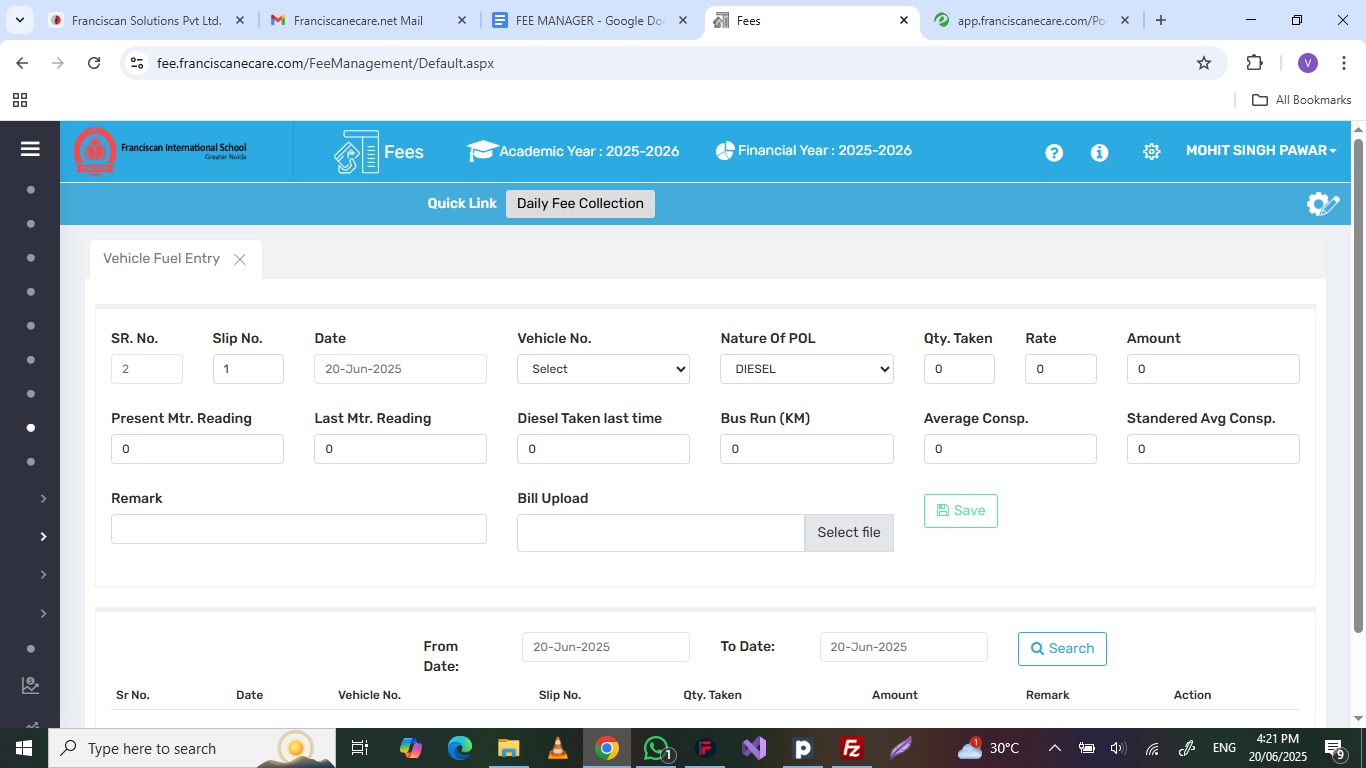
Task: Go back to previous page
Action: pyautogui.click(x=22, y=63)
